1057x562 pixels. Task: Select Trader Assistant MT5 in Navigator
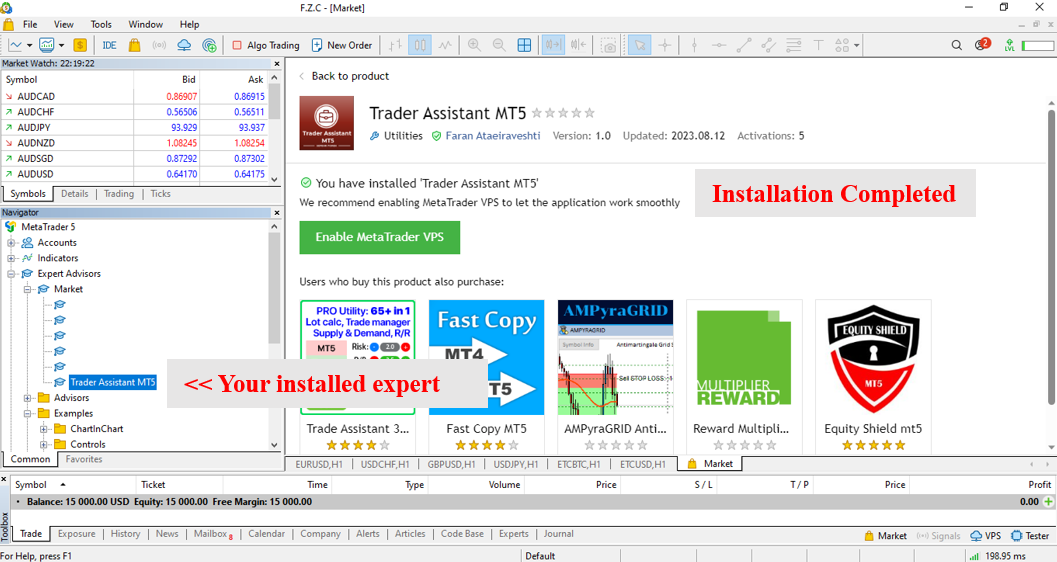point(113,382)
